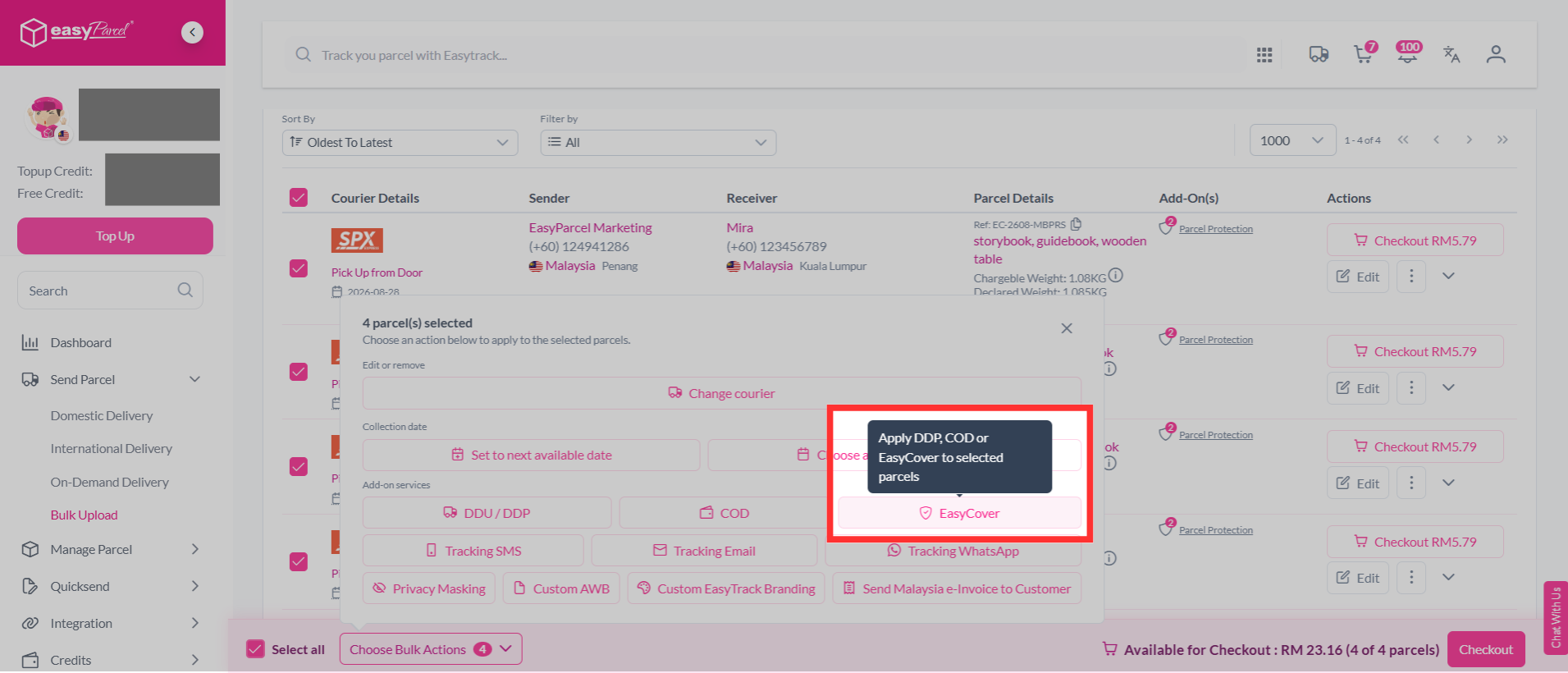1568x673 pixels.
Task: Click the COD add-on button
Action: (725, 513)
